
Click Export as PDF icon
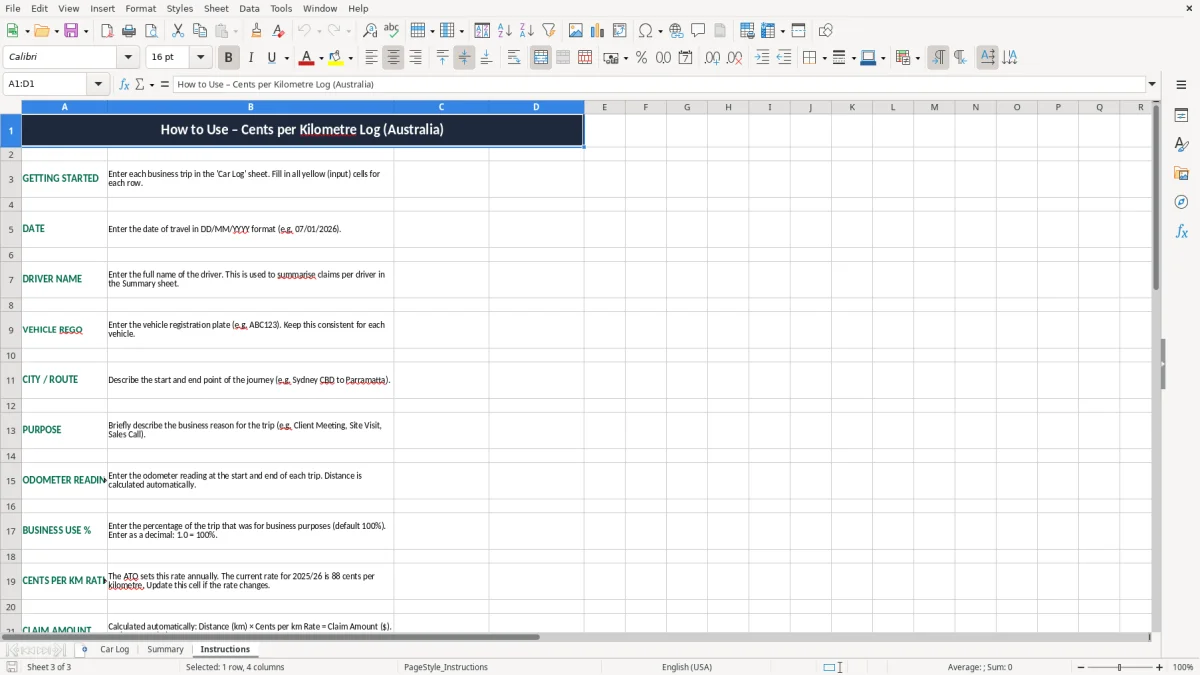107,30
